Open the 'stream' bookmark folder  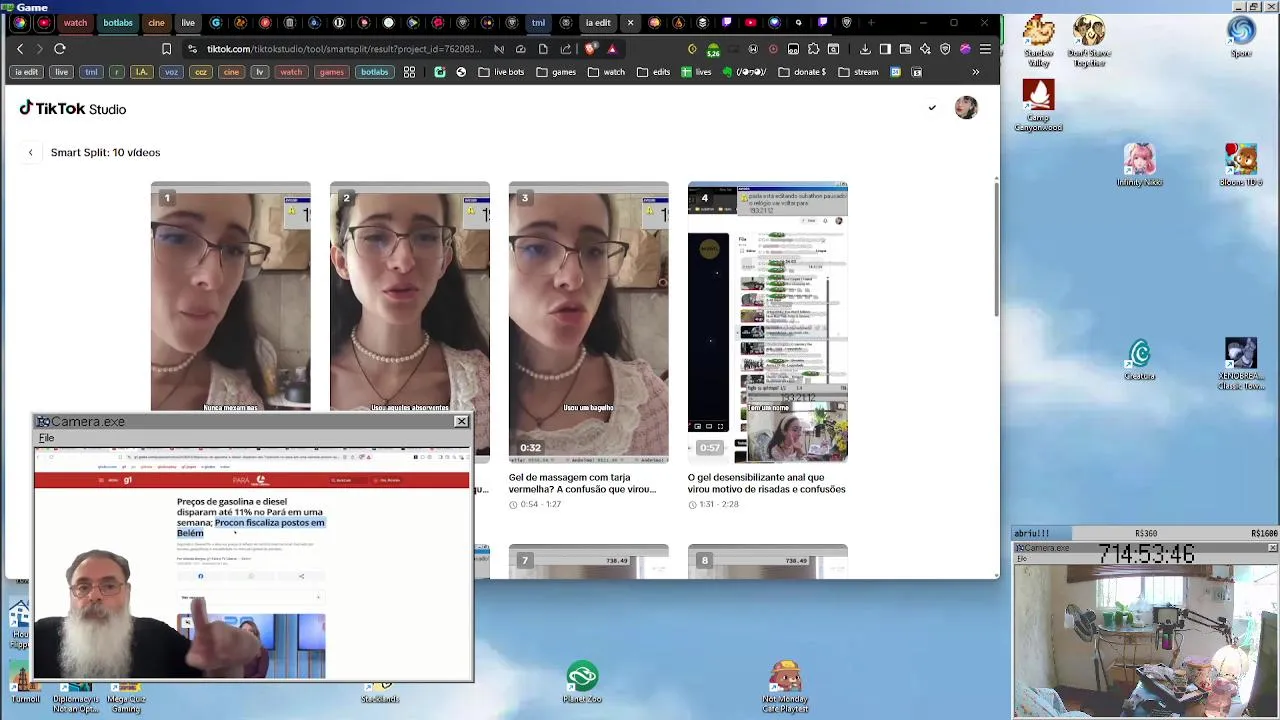[x=858, y=72]
